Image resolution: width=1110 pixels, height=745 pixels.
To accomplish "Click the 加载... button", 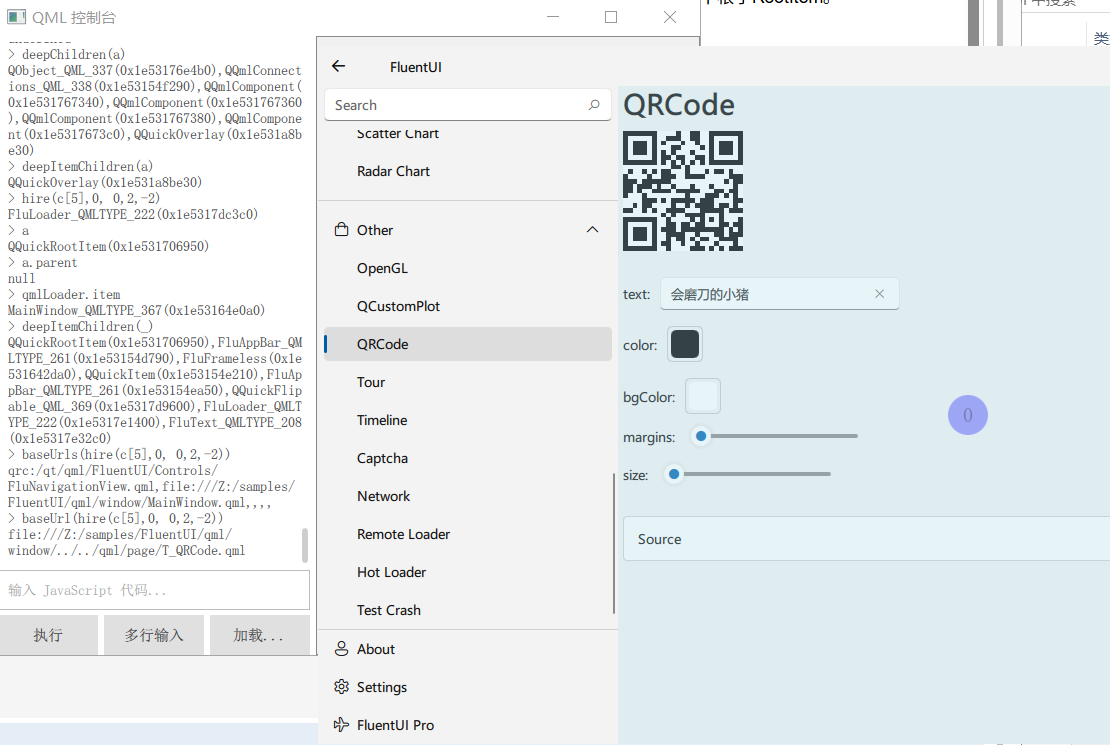I will 260,635.
